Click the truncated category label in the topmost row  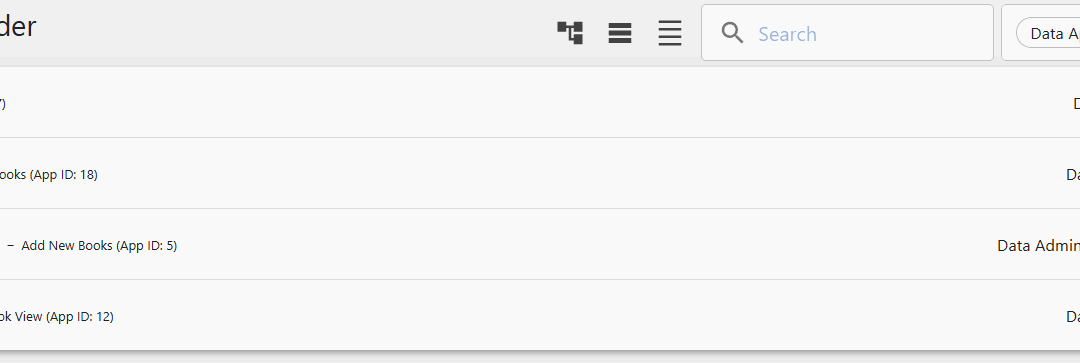coord(1076,103)
